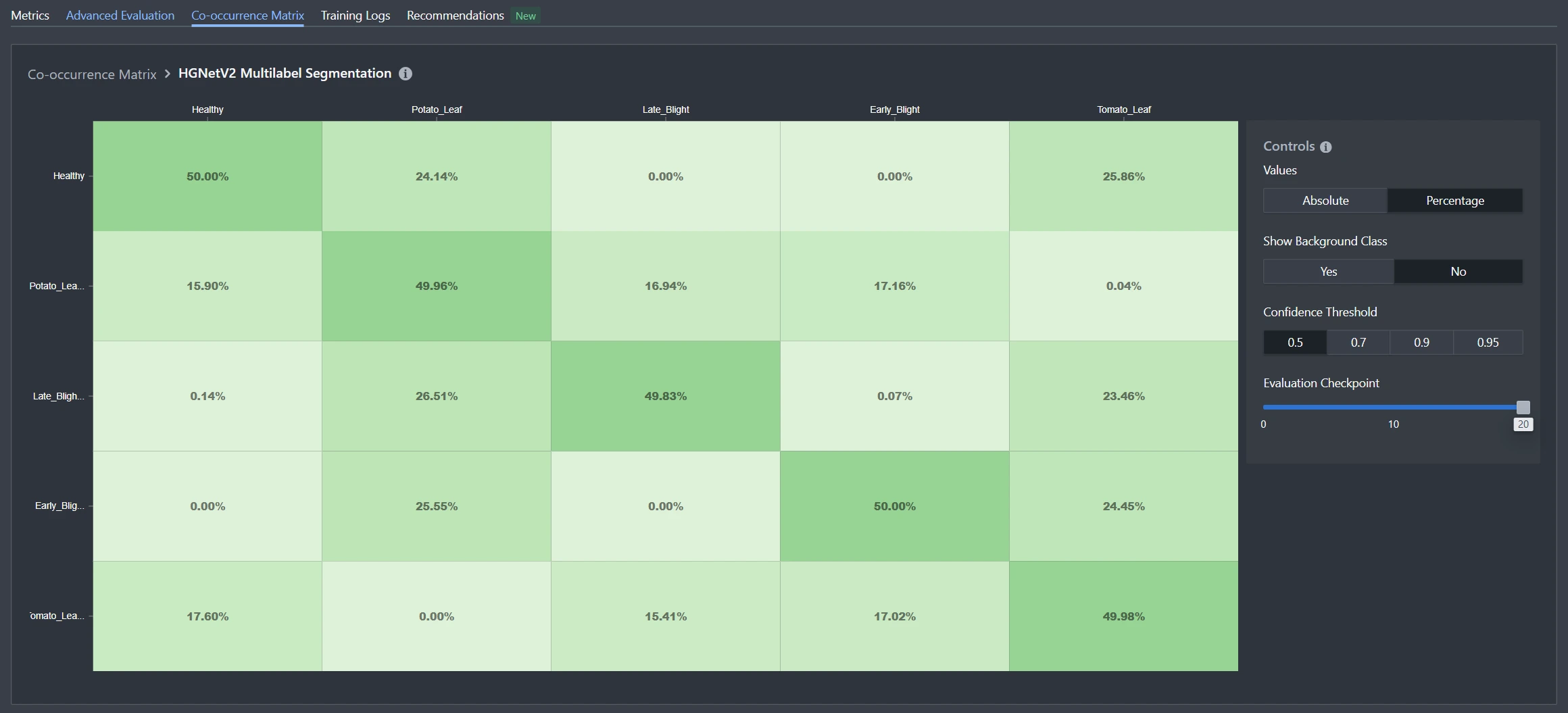Click the 49.98% diagonal cell
Image resolution: width=1568 pixels, height=713 pixels.
(1124, 616)
